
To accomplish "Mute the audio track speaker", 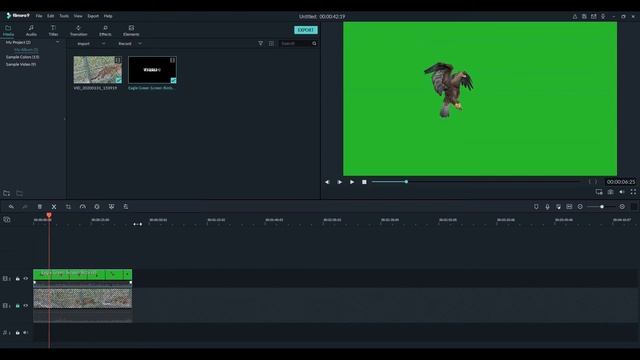I will [x=26, y=333].
